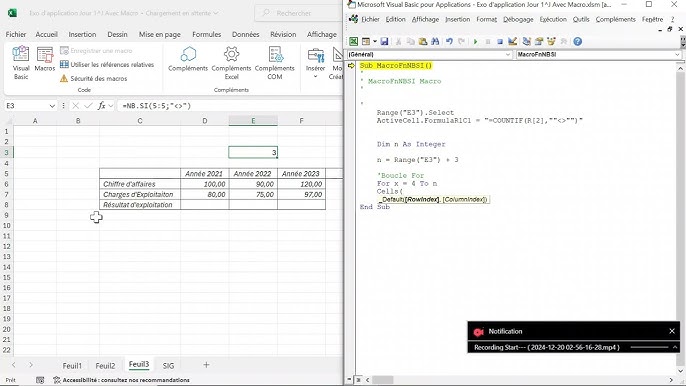Click the Reset stop icon in VBA toolbar

[500, 42]
